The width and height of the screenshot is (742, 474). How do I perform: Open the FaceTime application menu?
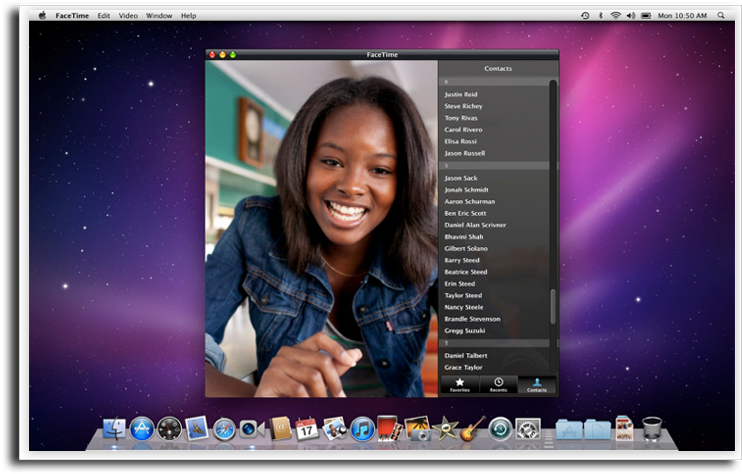pyautogui.click(x=72, y=16)
